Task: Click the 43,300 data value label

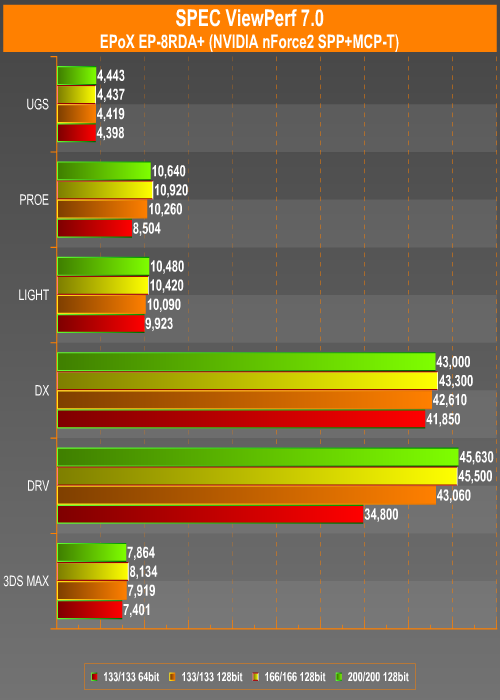Action: point(456,381)
